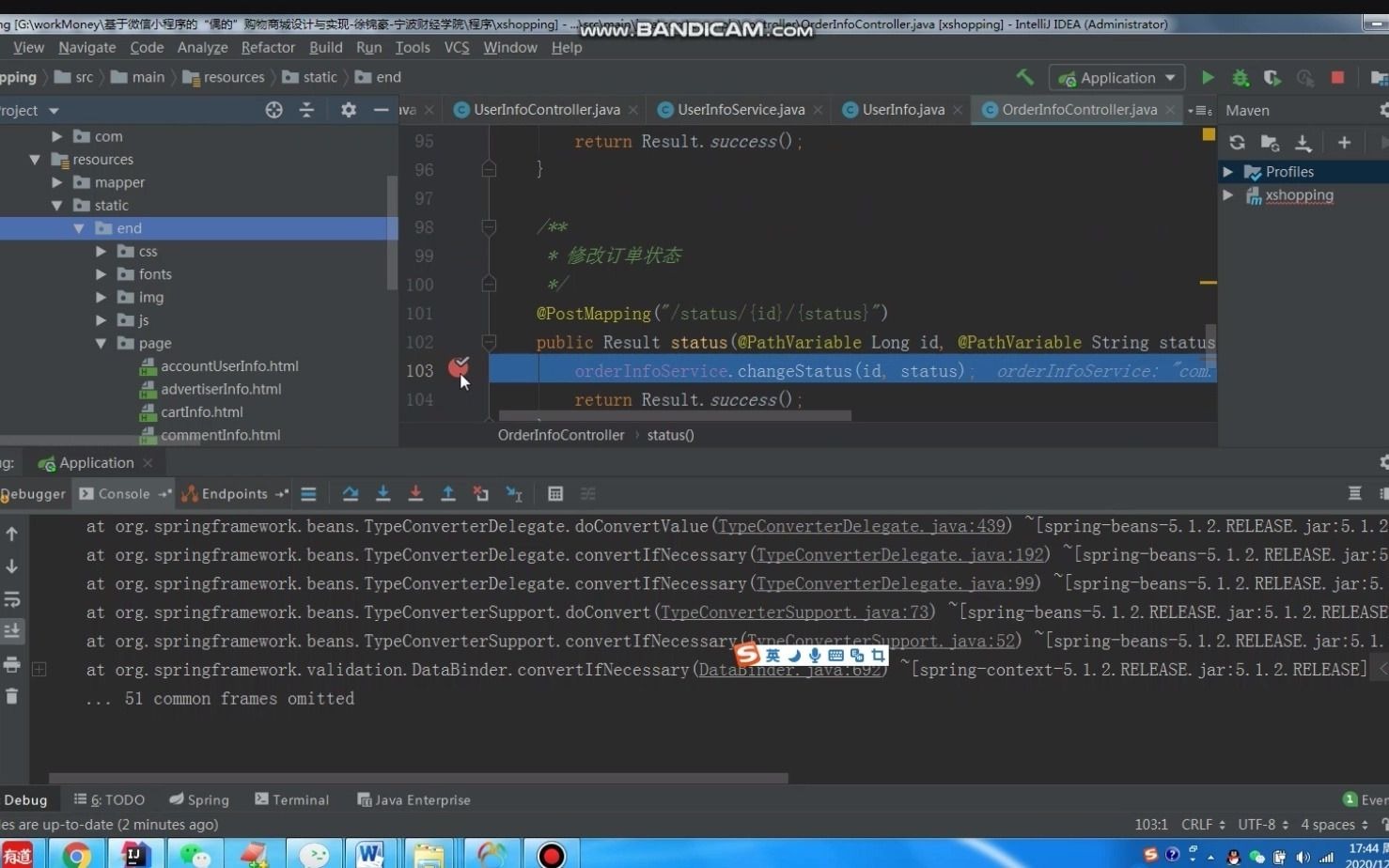Click Print console output icon
1389x868 pixels.
[12, 665]
